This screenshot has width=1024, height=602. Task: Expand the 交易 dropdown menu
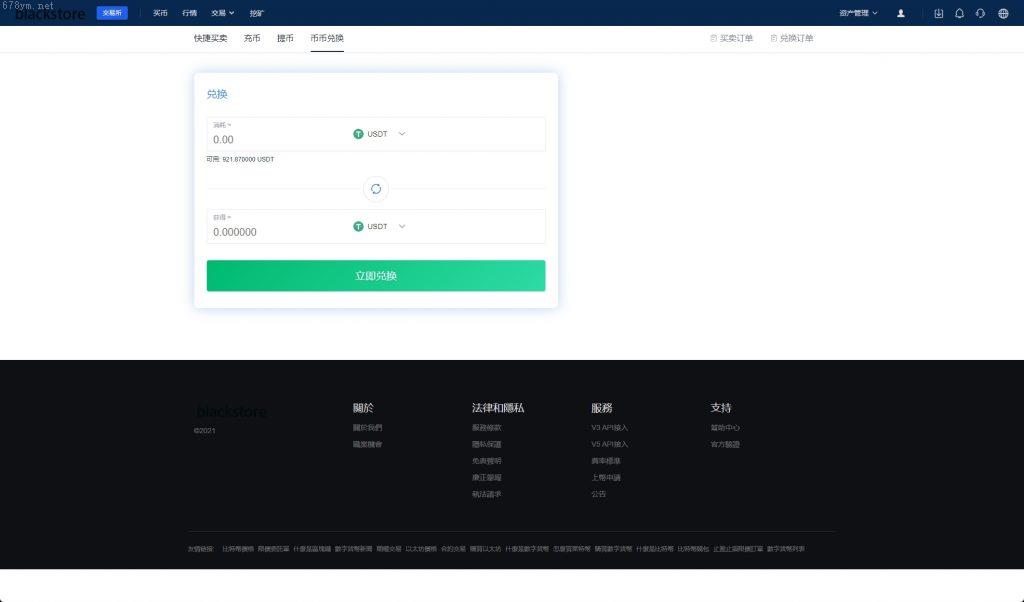point(223,13)
